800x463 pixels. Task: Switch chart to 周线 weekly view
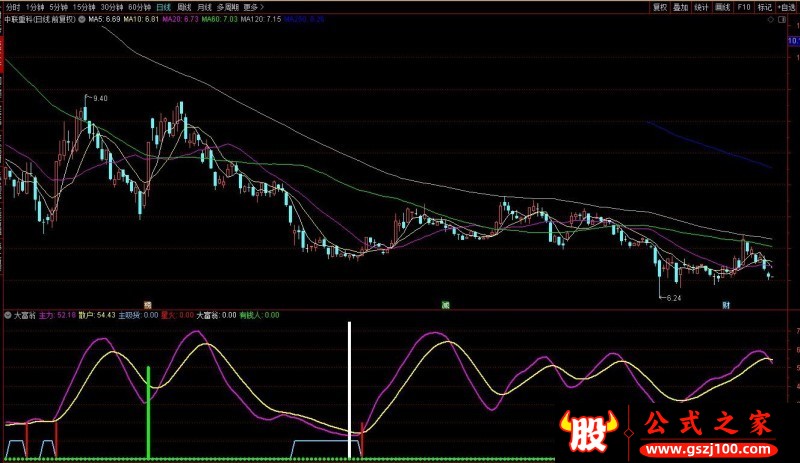183,7
